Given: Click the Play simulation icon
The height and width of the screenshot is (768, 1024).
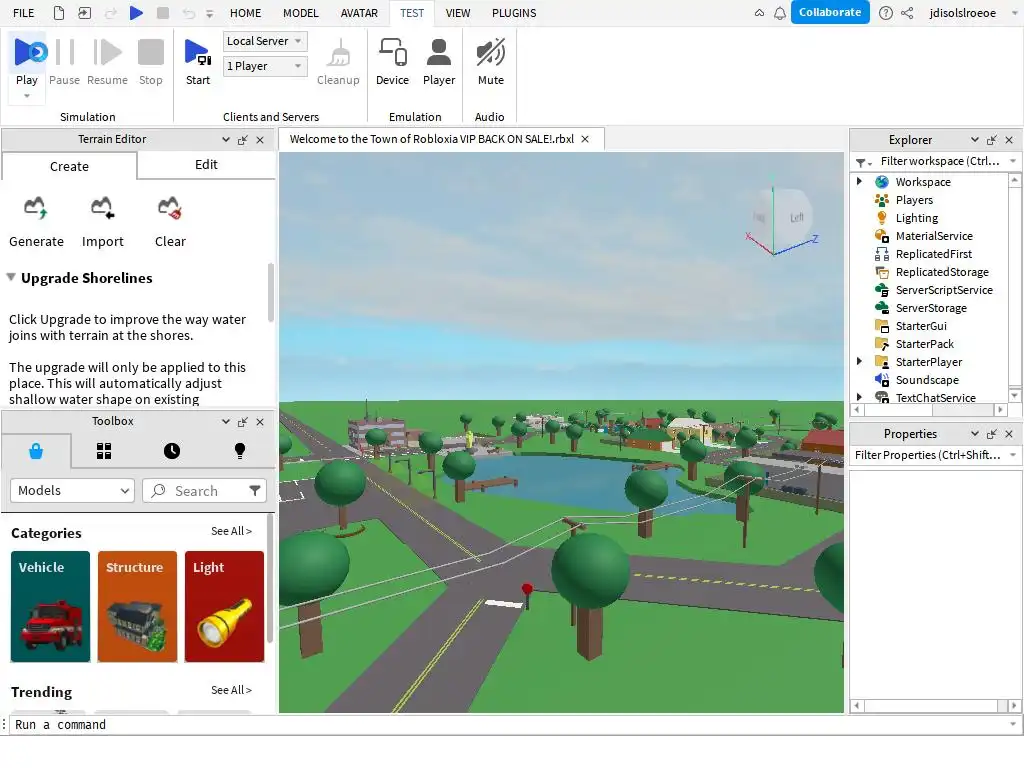Looking at the screenshot, I should coord(29,52).
